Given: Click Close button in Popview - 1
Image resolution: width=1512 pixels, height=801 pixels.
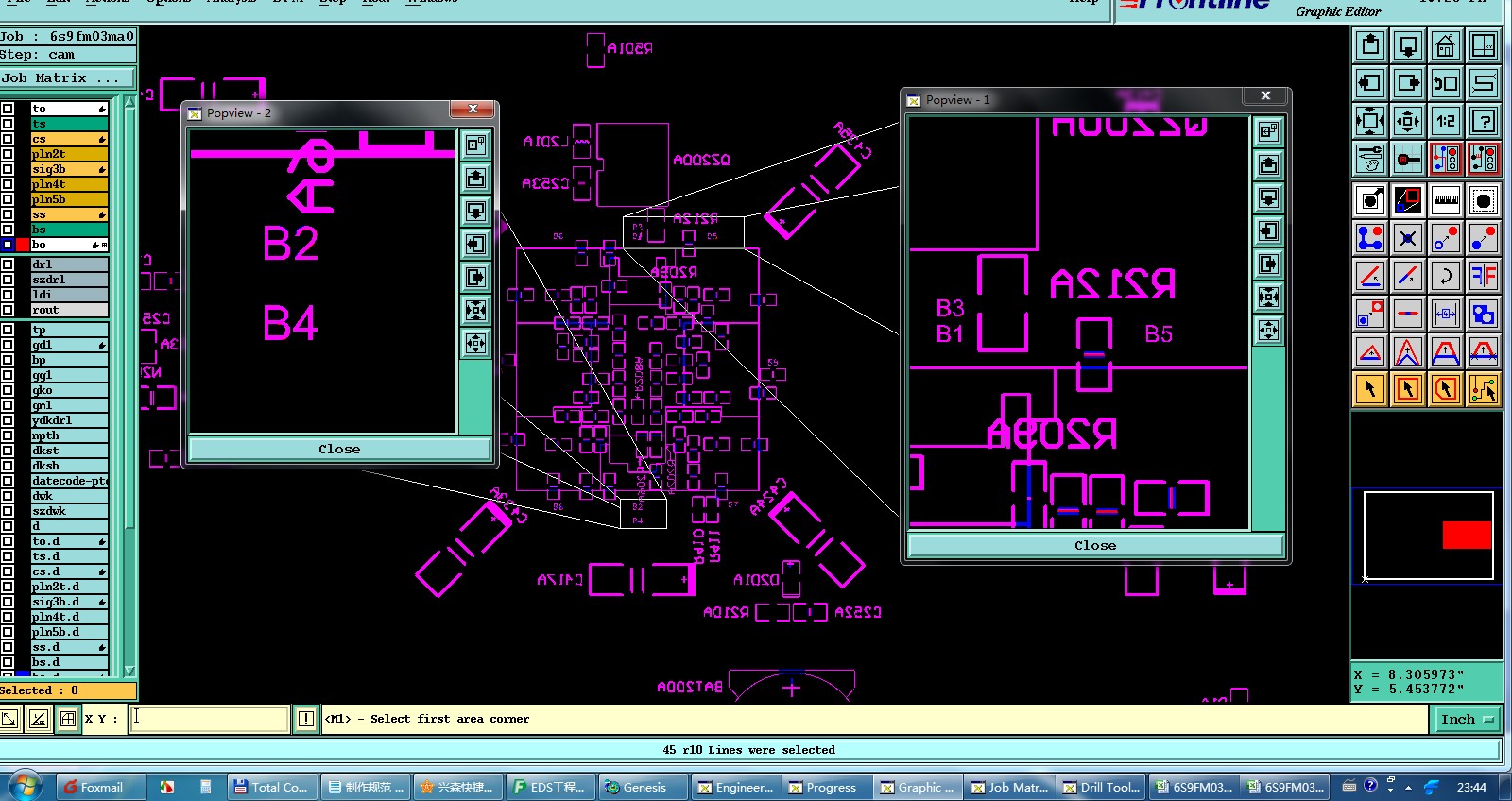Looking at the screenshot, I should [1095, 545].
